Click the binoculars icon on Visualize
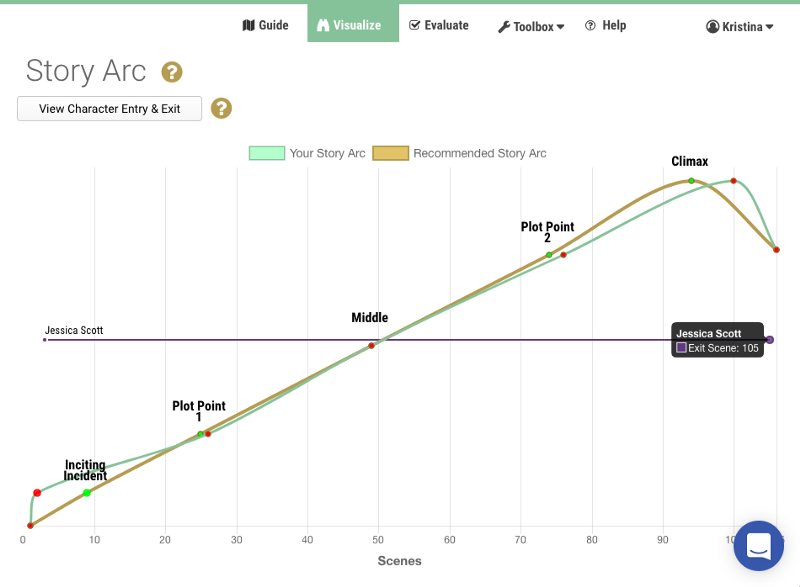The height and width of the screenshot is (587, 800). point(324,25)
